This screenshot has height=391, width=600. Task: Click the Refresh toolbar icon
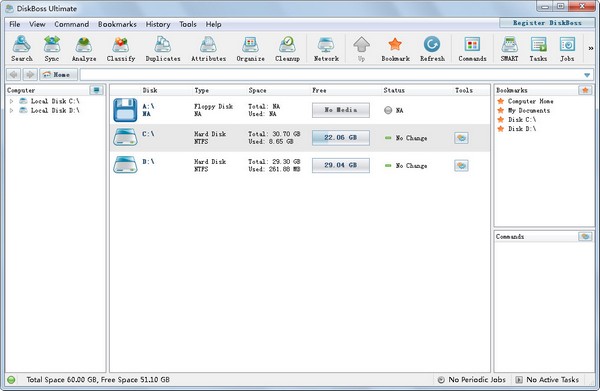(x=432, y=49)
